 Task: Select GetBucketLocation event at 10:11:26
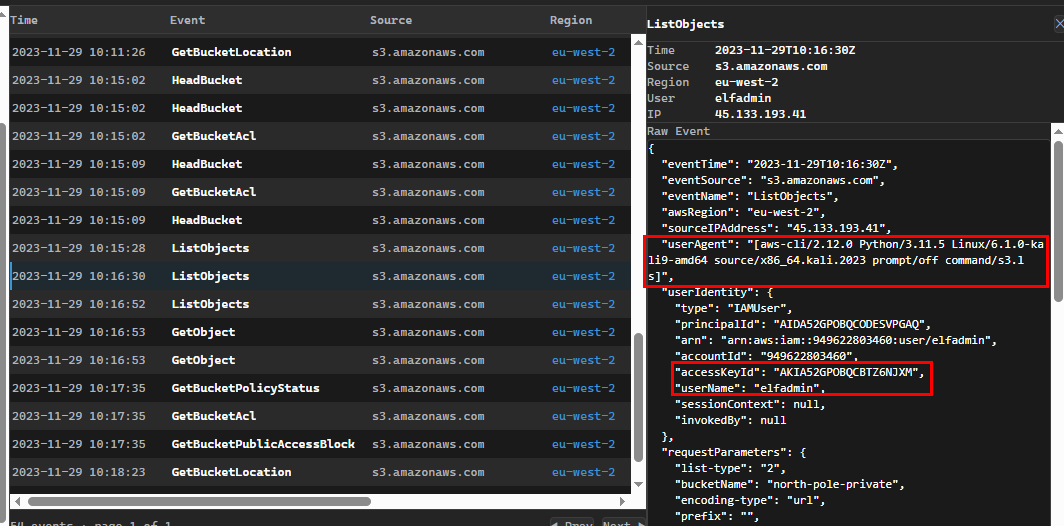point(320,52)
